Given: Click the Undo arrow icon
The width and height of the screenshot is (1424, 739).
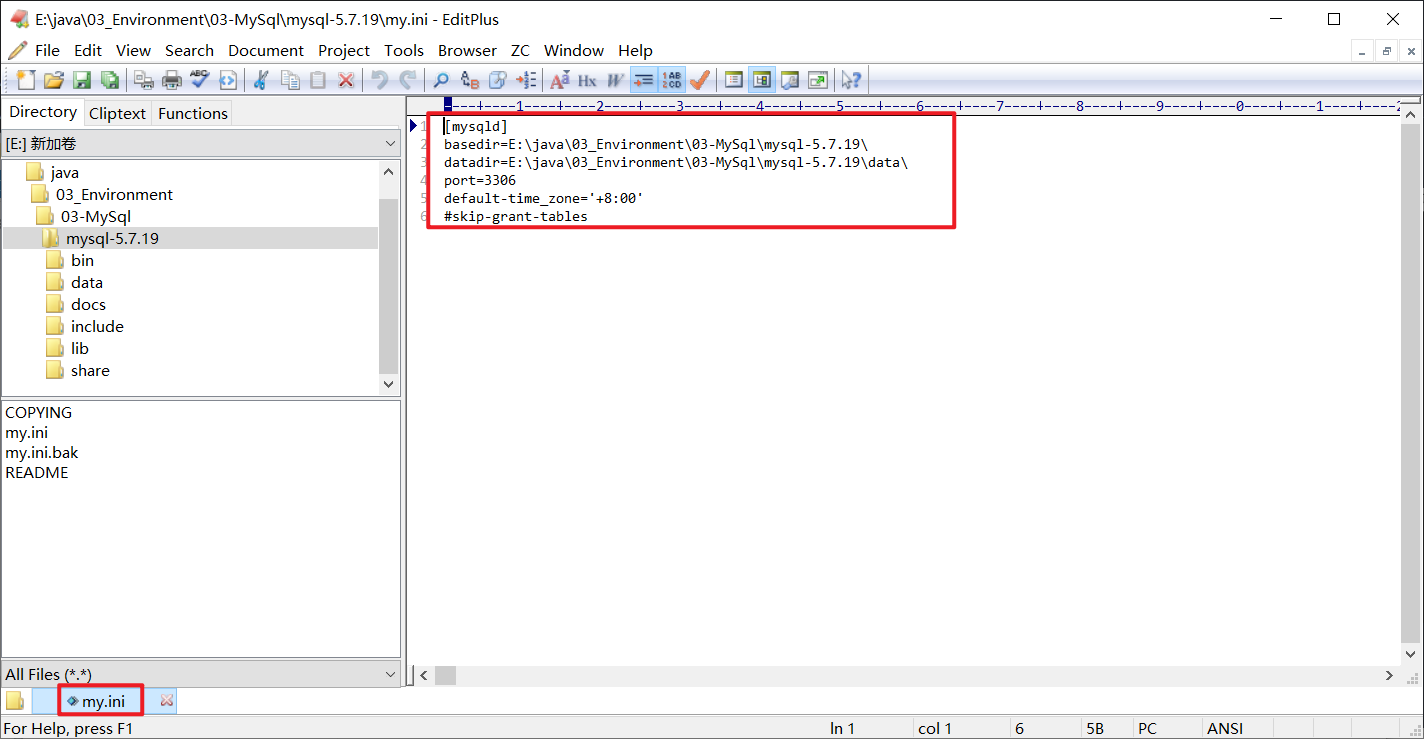Looking at the screenshot, I should coord(378,79).
